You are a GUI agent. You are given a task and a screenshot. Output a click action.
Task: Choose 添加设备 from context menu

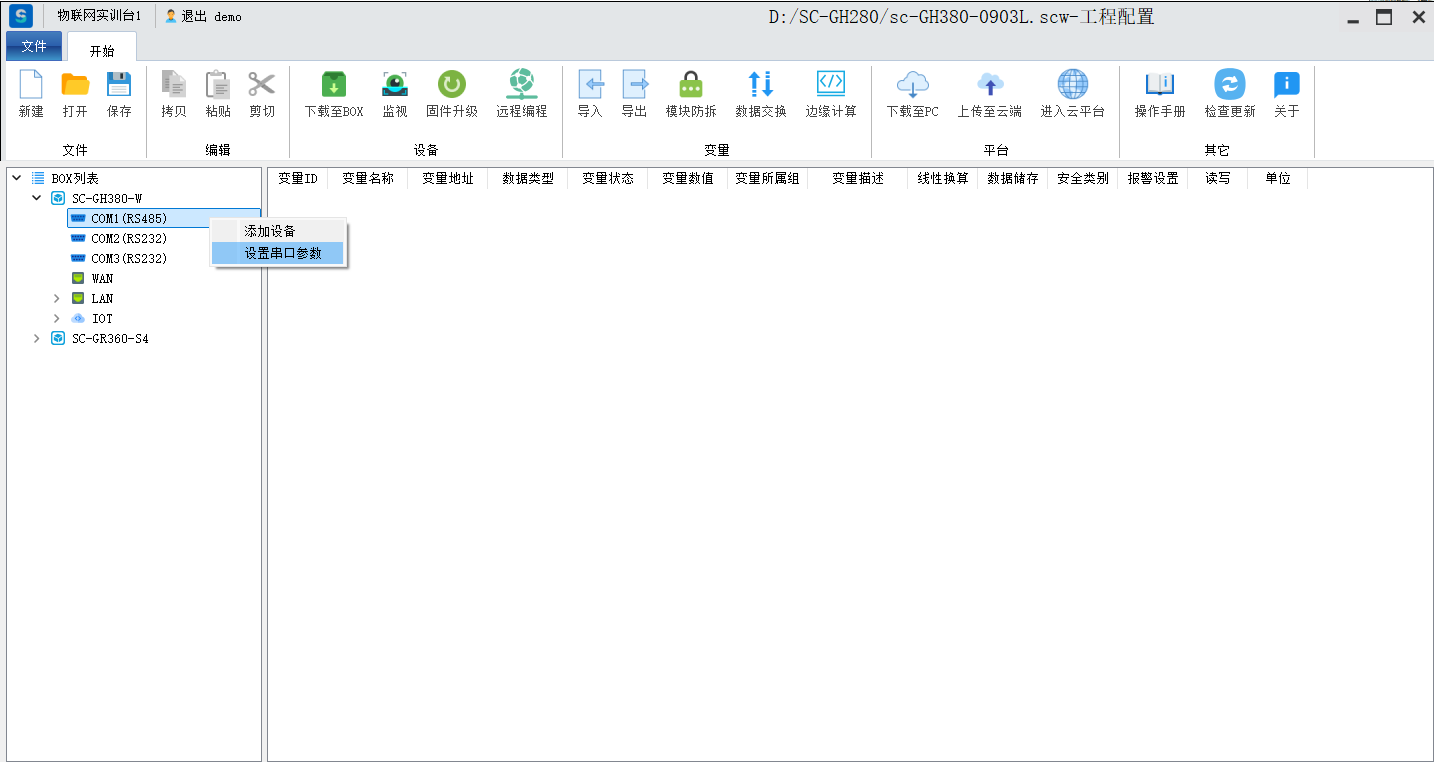270,231
